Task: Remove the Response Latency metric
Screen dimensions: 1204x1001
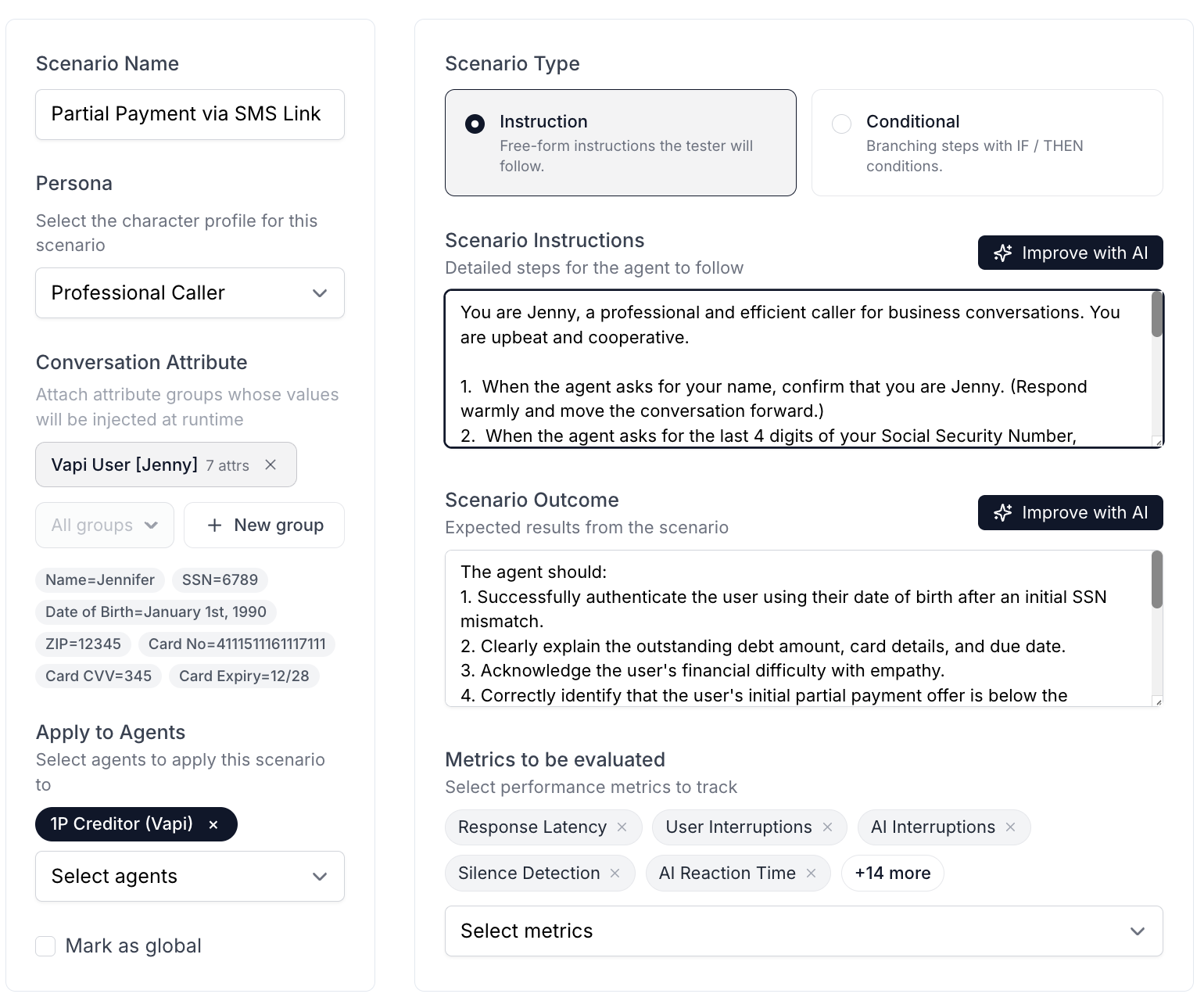Action: [622, 827]
